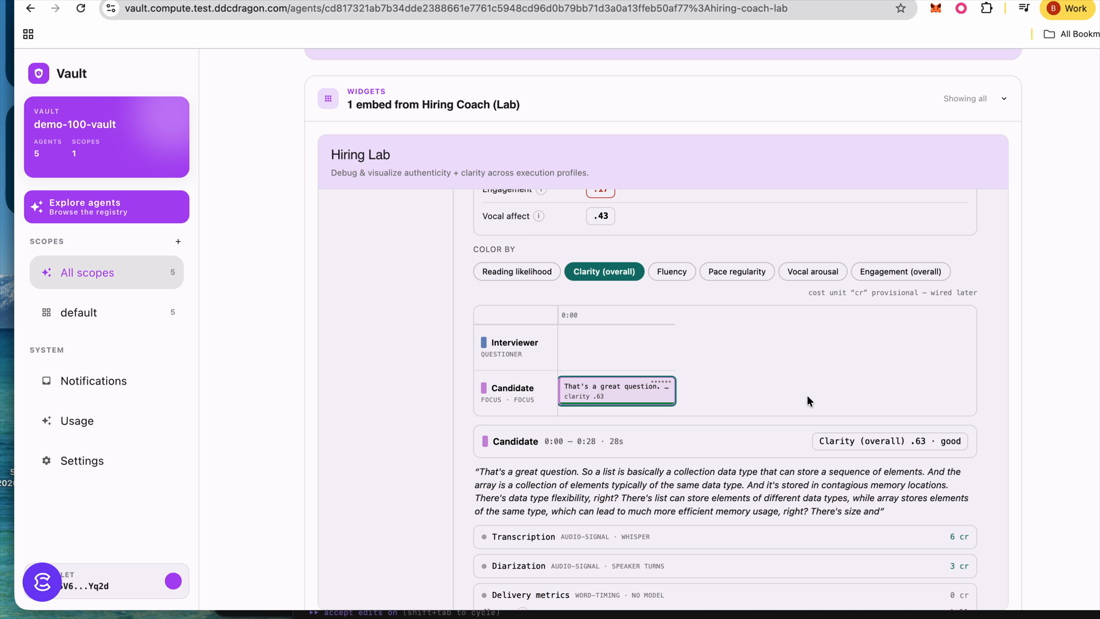This screenshot has height=619, width=1100.
Task: Reload the page
Action: click(81, 8)
